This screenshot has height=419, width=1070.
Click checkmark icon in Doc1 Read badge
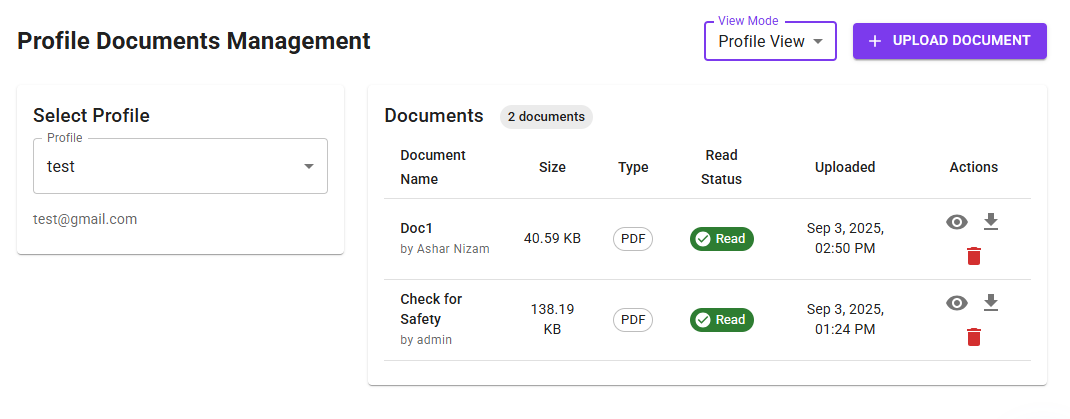click(703, 239)
